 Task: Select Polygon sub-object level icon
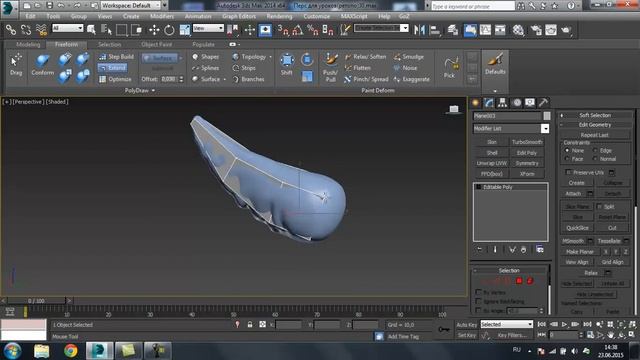519,281
